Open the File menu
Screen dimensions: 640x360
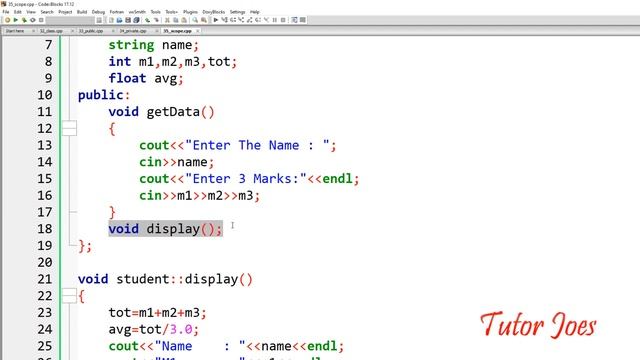6,12
